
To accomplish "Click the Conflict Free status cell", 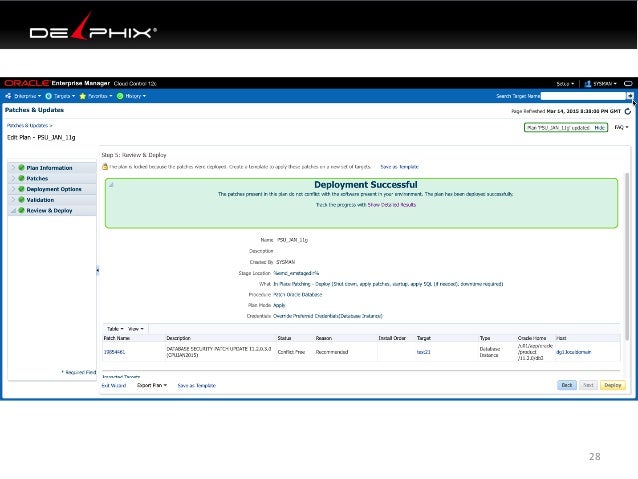I will (x=291, y=352).
